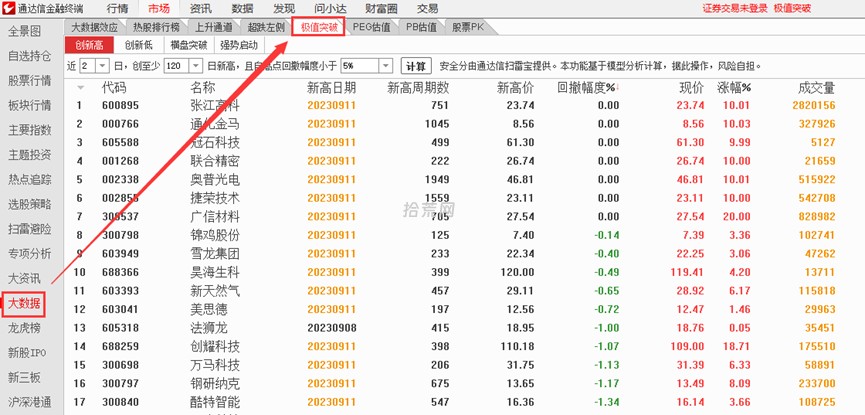Open 专项分析 in the sidebar
Screen dimensions: 865x415
click(x=30, y=254)
